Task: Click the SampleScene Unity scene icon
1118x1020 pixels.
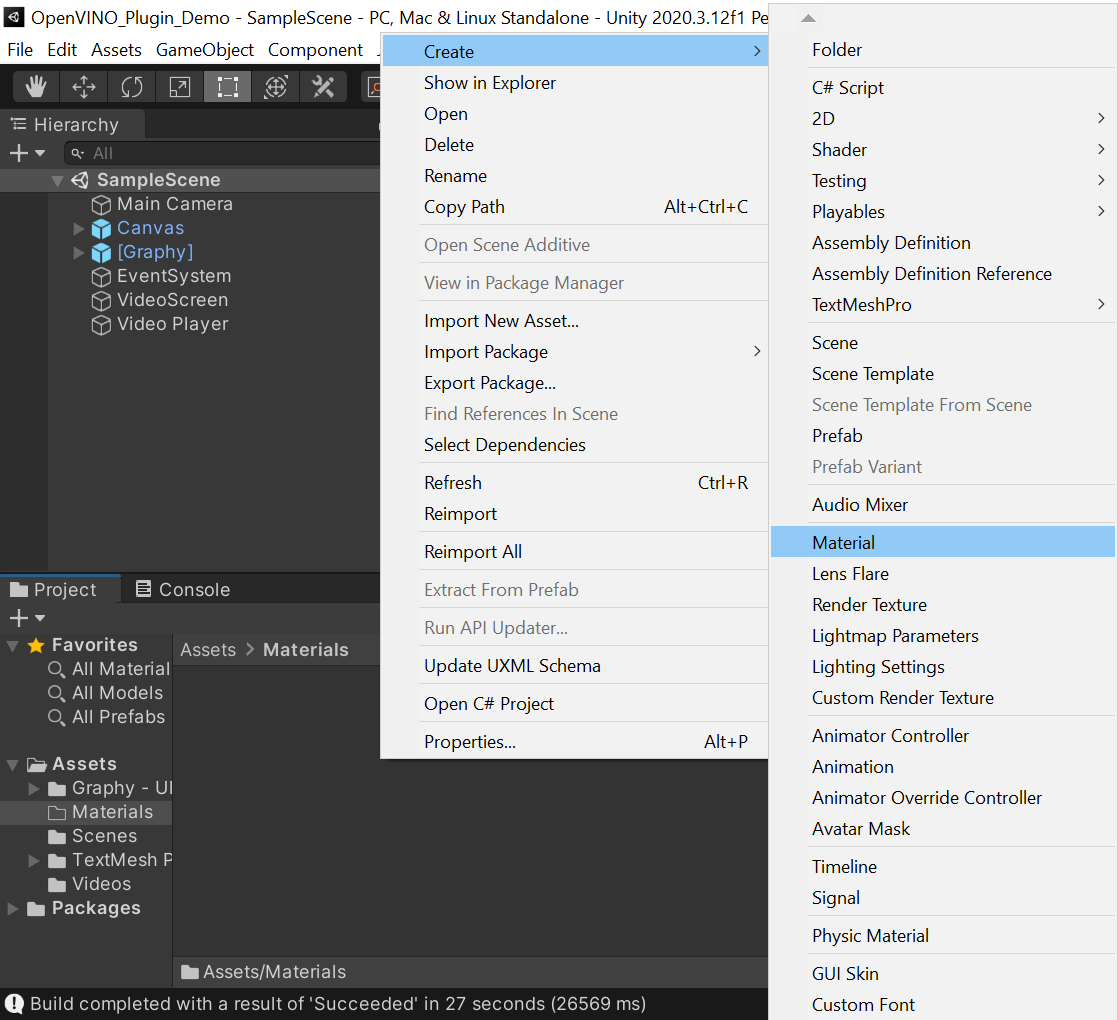Action: coord(80,180)
